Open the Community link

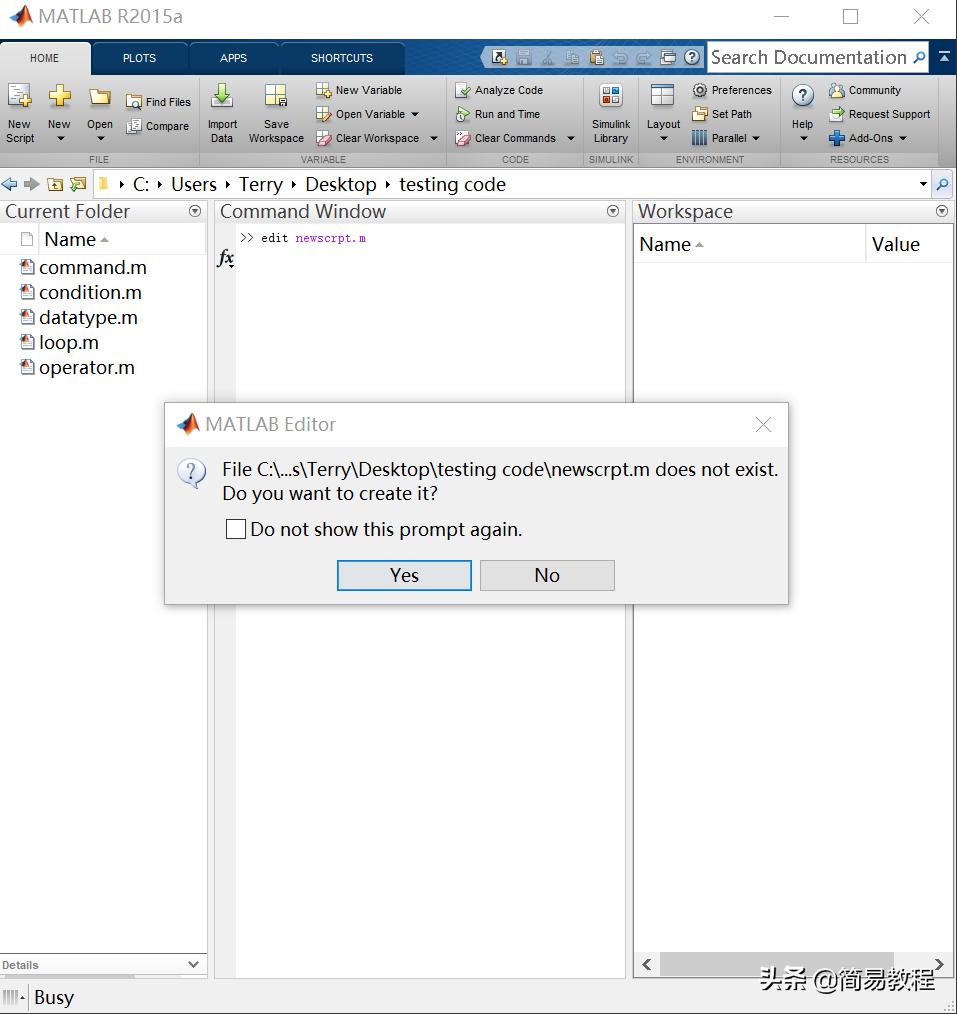pos(865,90)
